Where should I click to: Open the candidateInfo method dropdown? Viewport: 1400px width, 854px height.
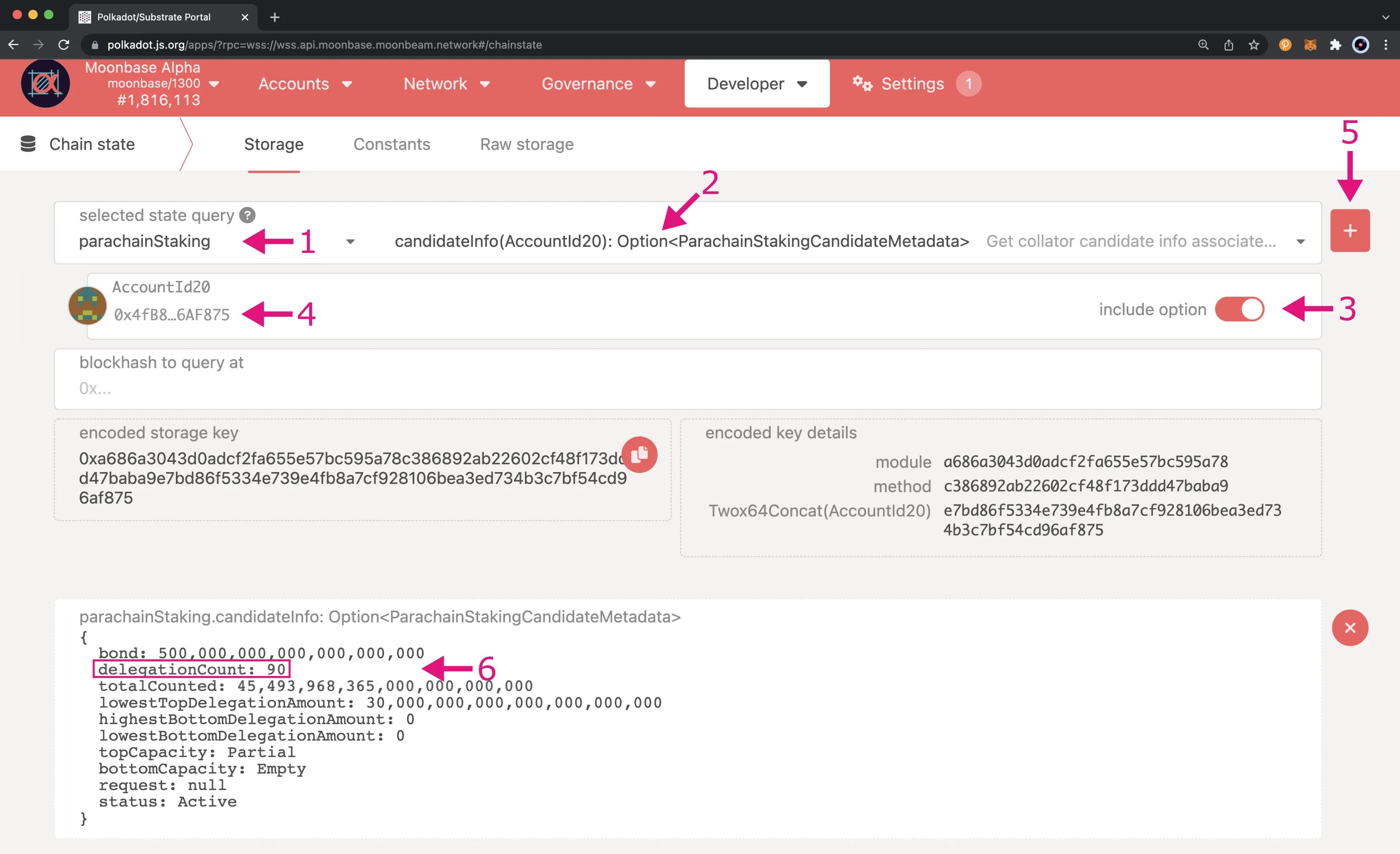point(1300,241)
